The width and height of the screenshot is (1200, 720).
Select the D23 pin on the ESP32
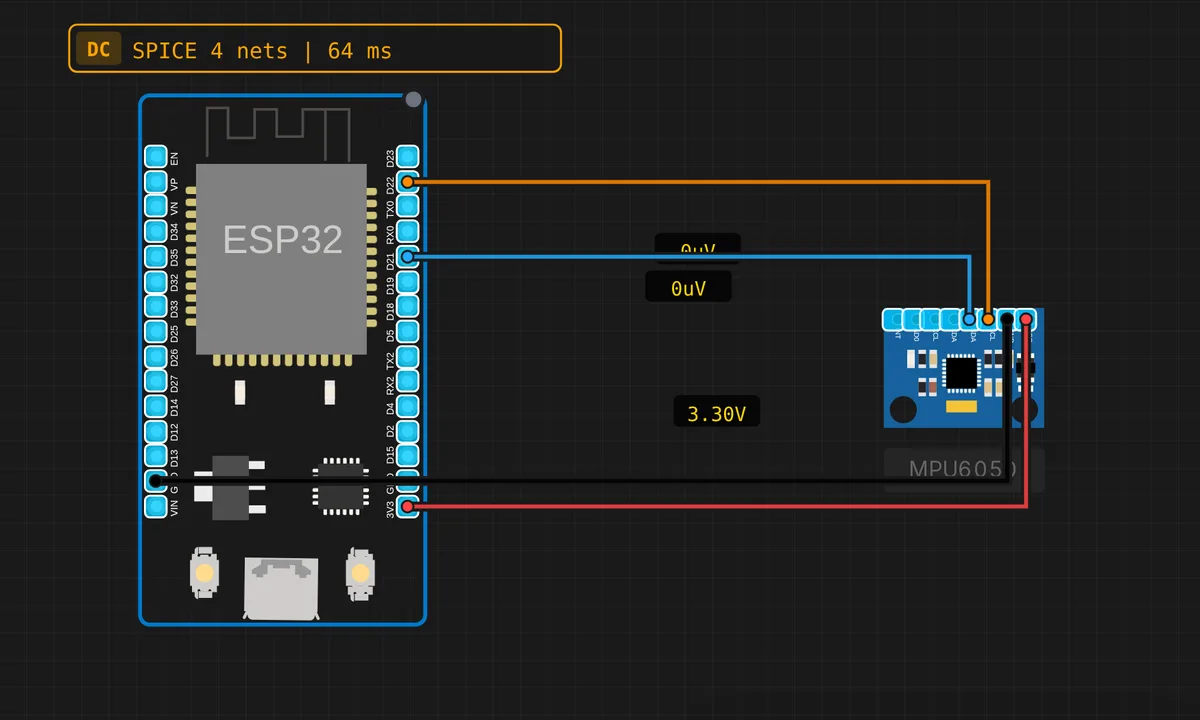coord(408,157)
